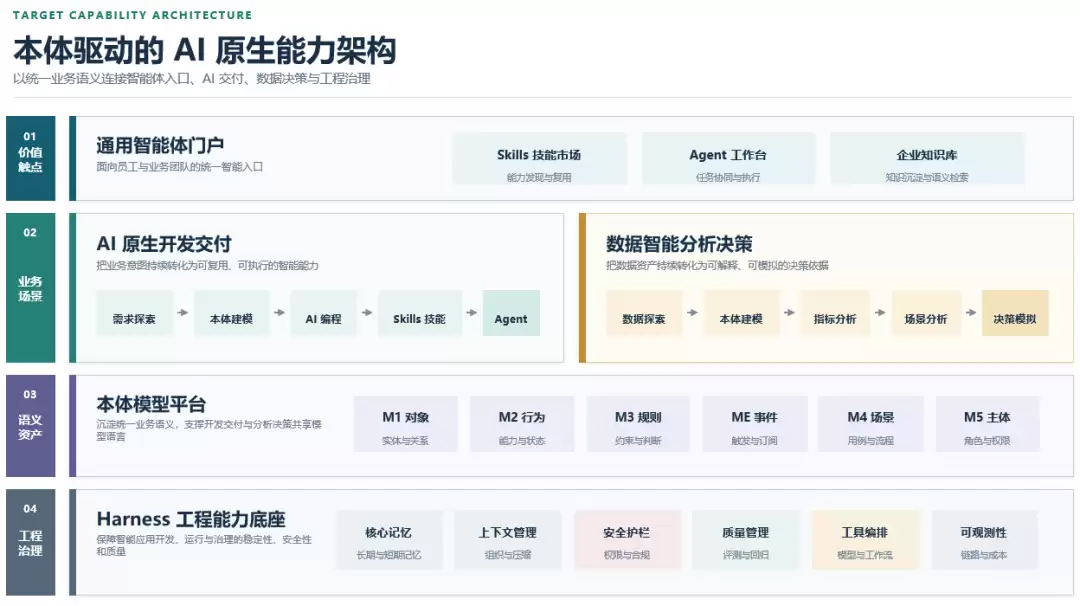This screenshot has width=1080, height=606.
Task: Click the text 面向员工与业务团队的统一智能入口
Action: [x=180, y=167]
